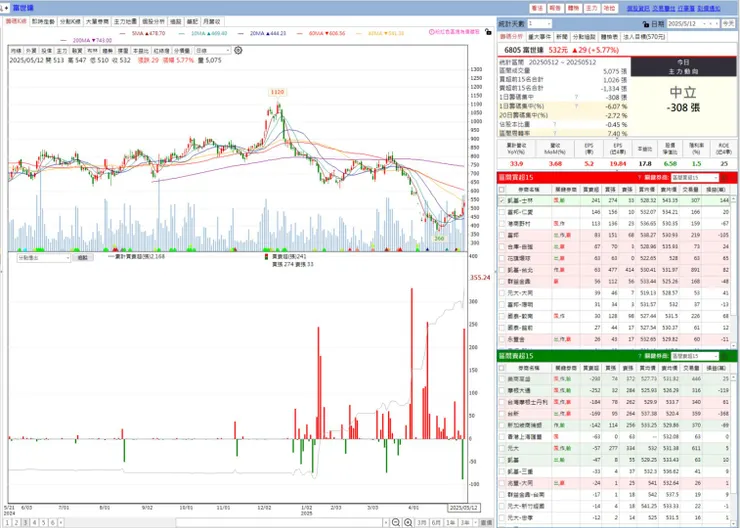Click help icon in green 區間賣超15 header
The height and width of the screenshot is (528, 740).
click(639, 356)
